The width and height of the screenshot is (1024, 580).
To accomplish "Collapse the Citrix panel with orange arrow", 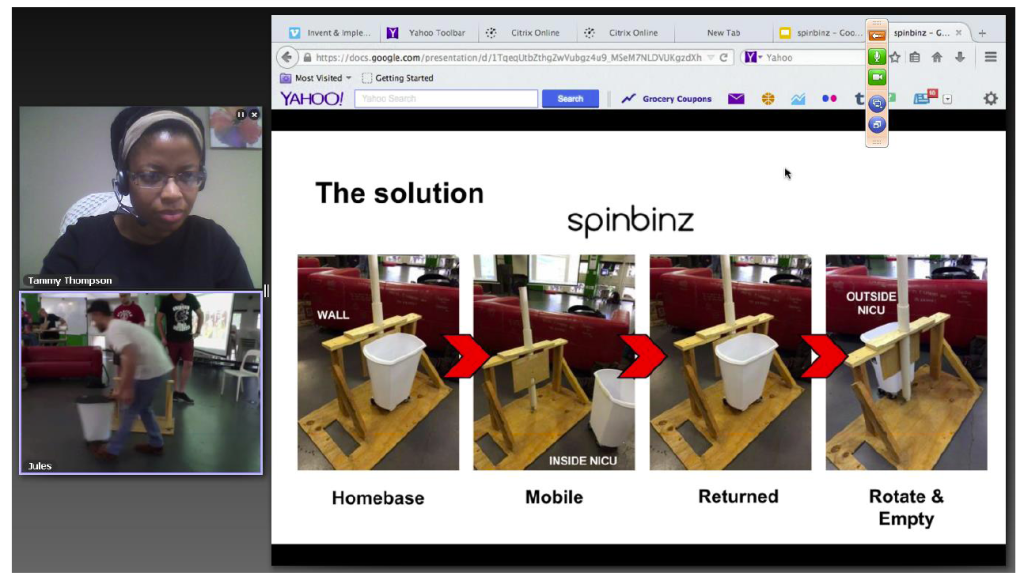I will (x=877, y=35).
